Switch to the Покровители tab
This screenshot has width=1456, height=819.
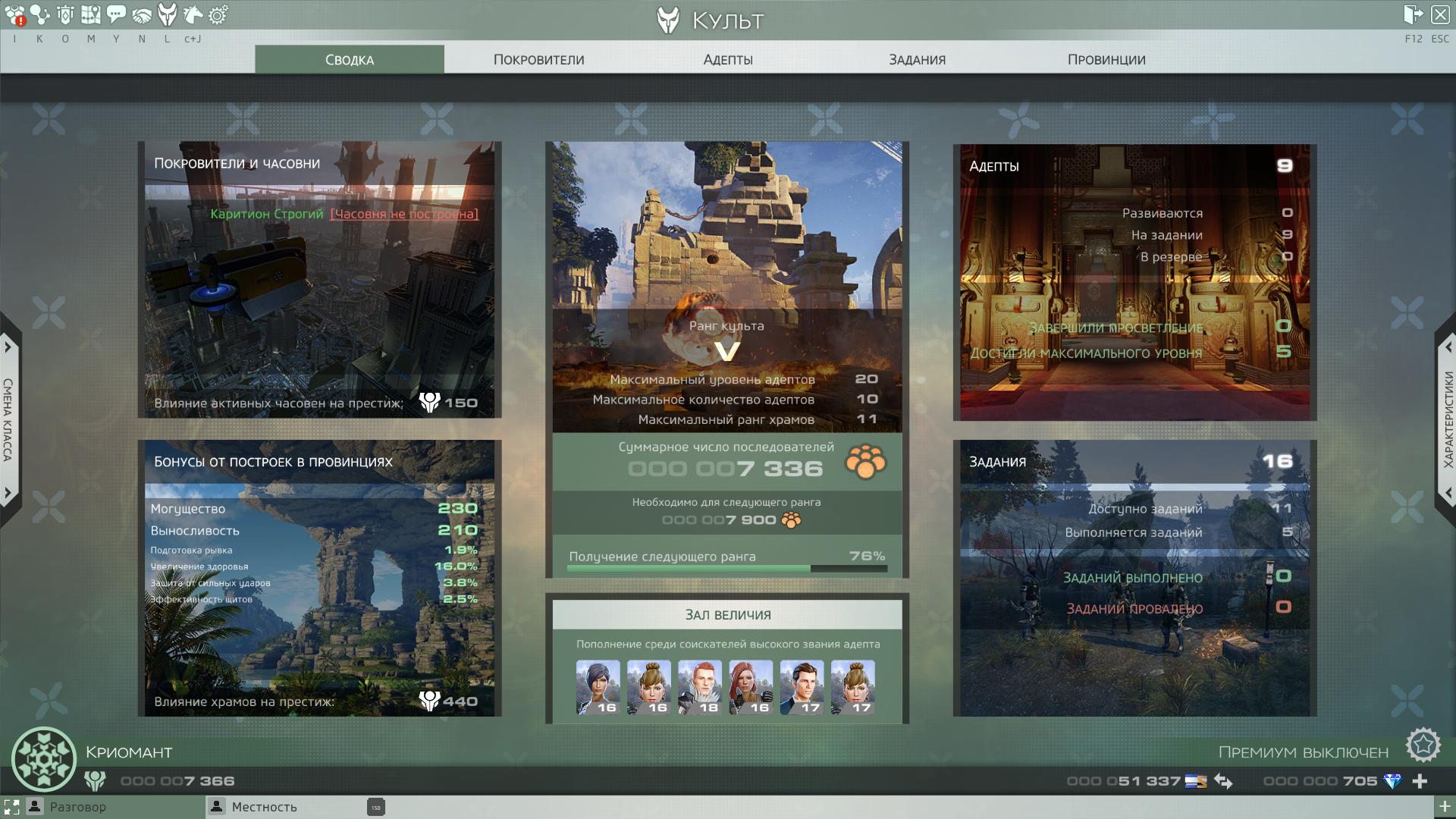tap(538, 59)
